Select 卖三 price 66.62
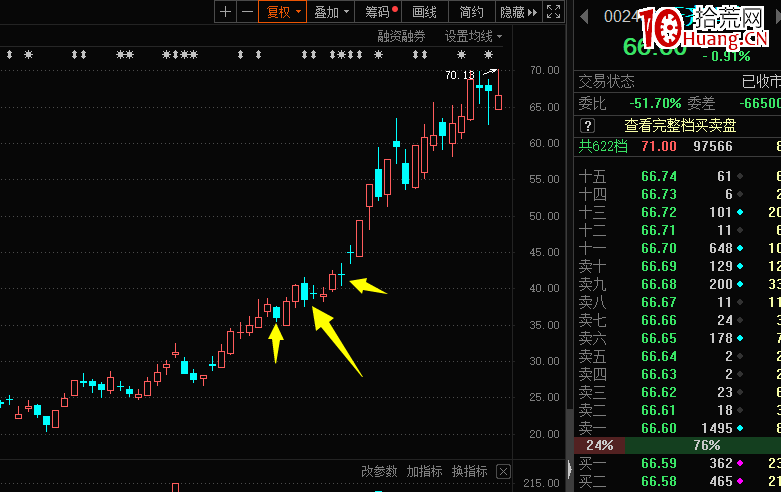Image resolution: width=781 pixels, height=492 pixels. (x=658, y=392)
